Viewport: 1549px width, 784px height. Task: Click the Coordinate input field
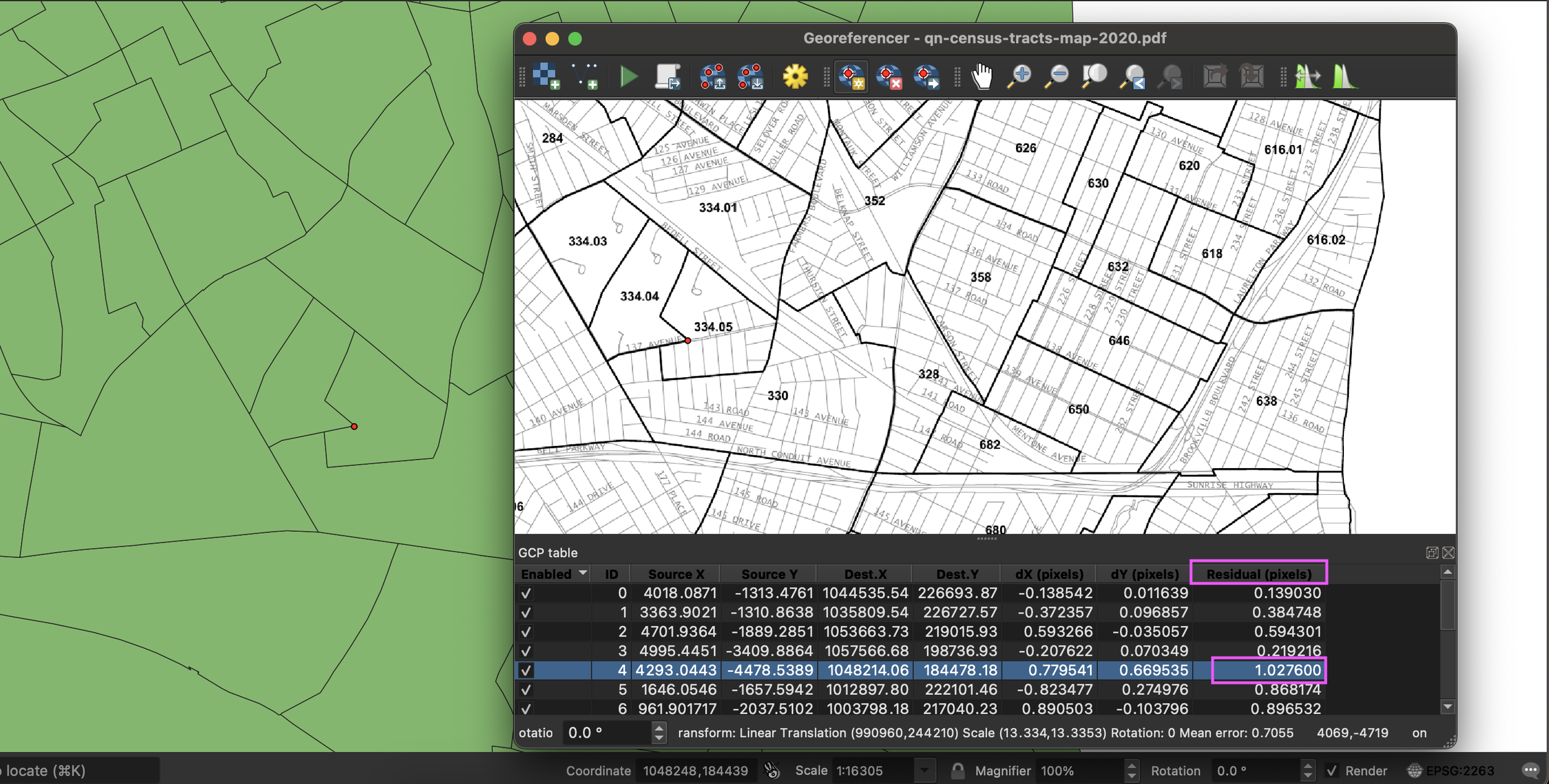(695, 771)
